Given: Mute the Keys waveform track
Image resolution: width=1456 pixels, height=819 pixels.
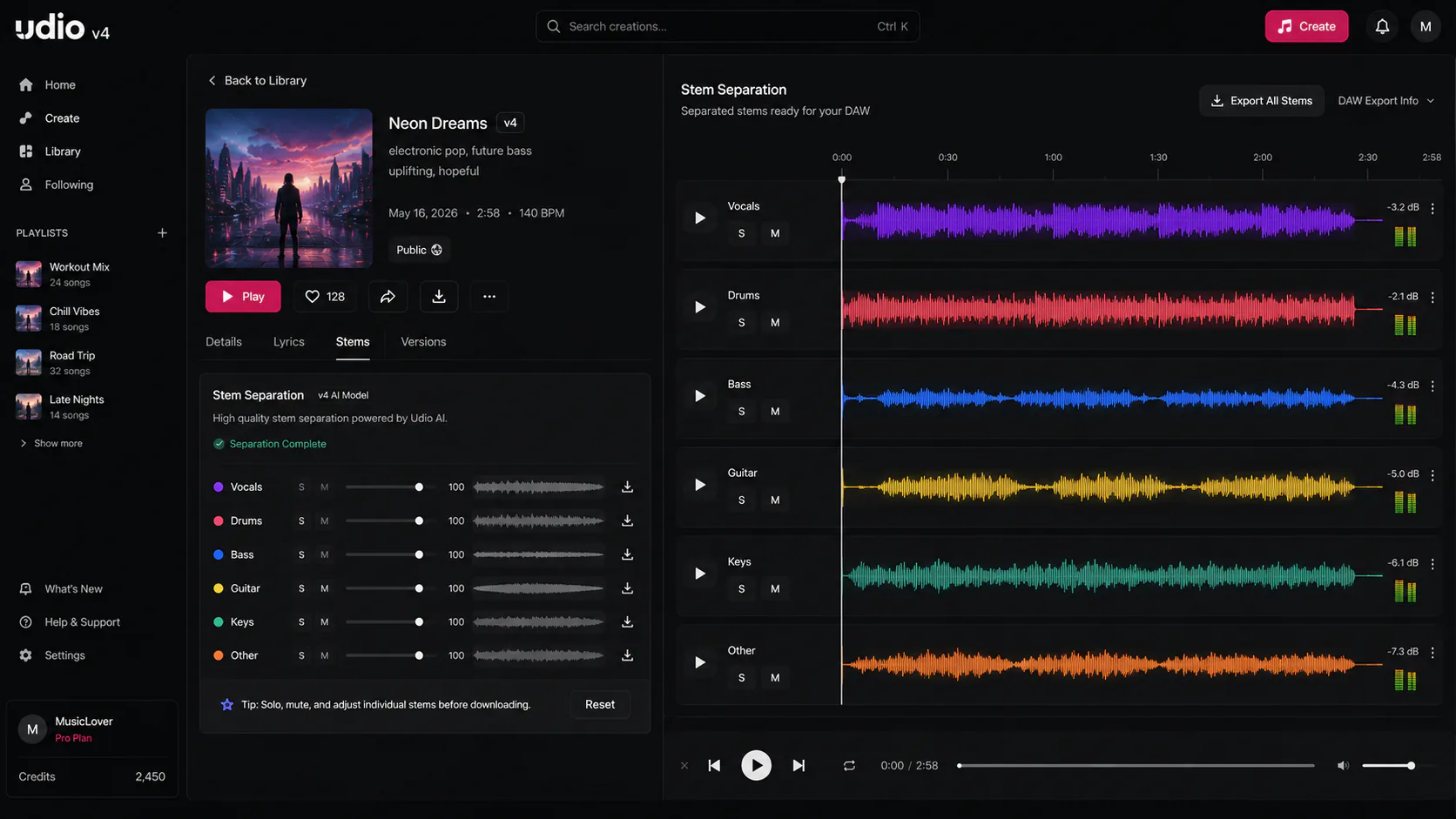Looking at the screenshot, I should point(775,589).
